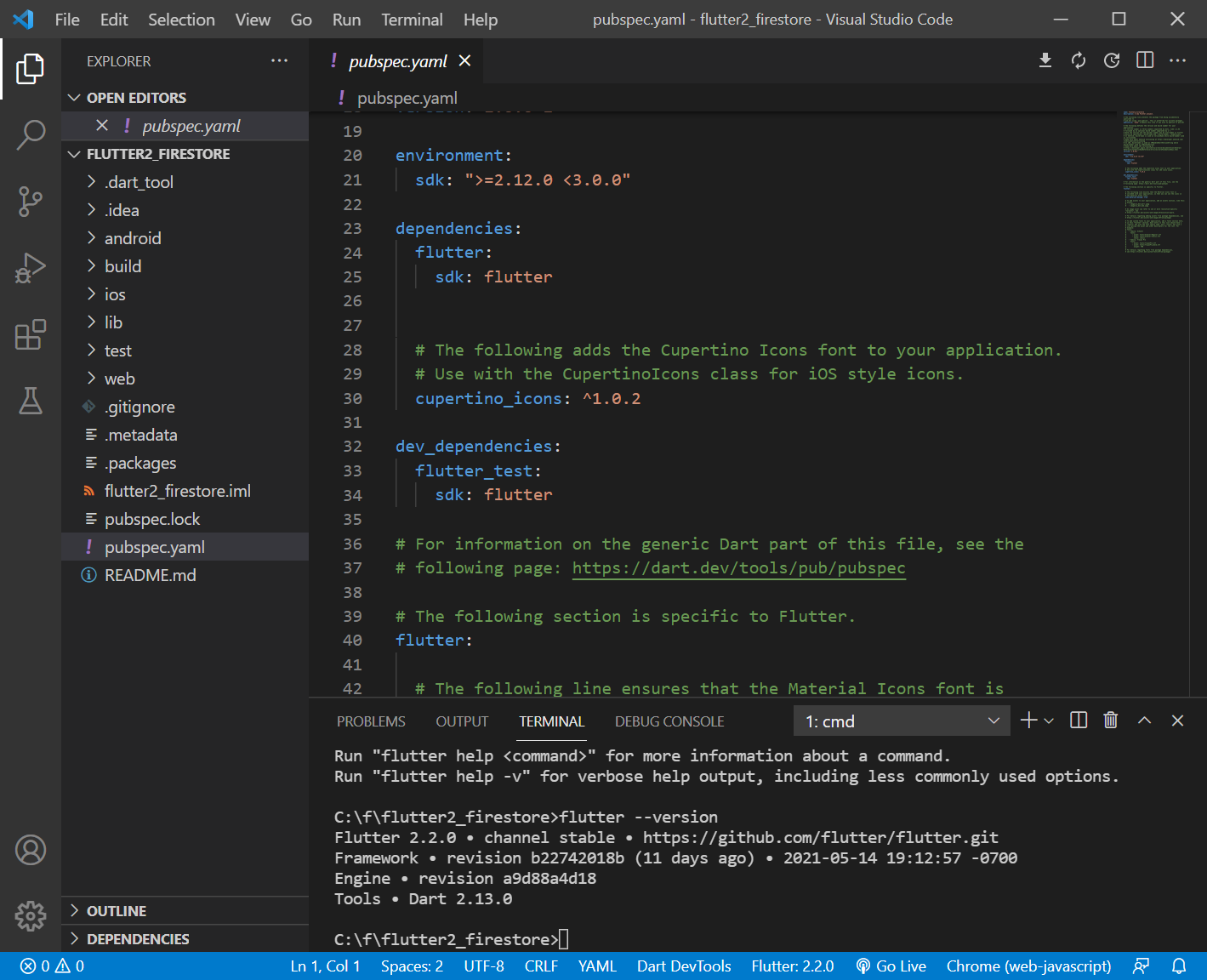
Task: Maximize the terminal panel with the up chevron
Action: click(1144, 721)
